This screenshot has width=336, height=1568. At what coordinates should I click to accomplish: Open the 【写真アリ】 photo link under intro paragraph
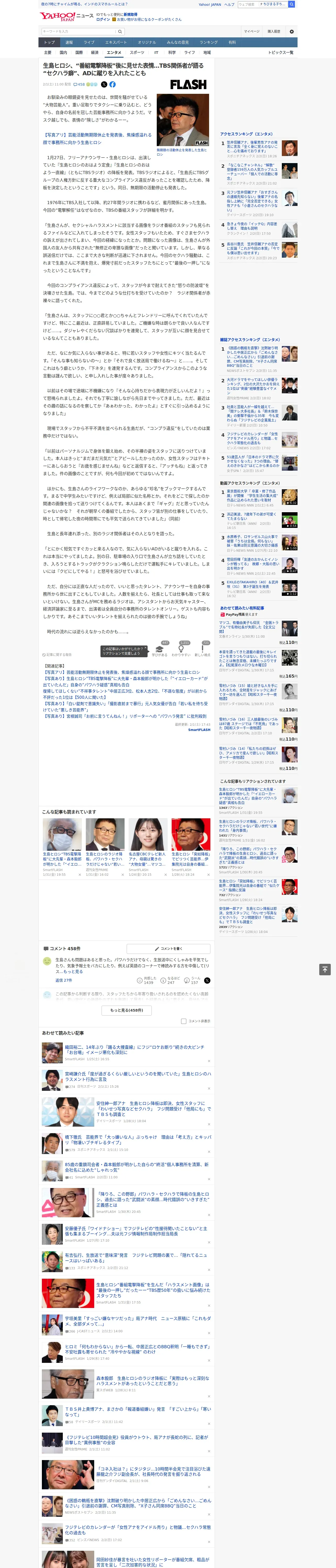tap(97, 139)
